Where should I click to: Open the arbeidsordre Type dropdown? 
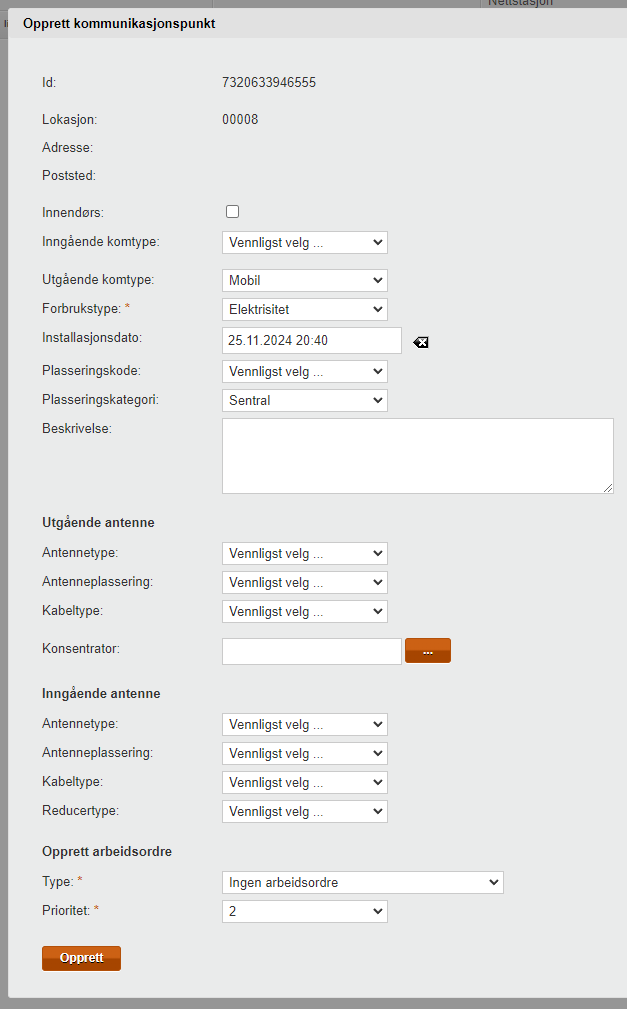pos(362,883)
